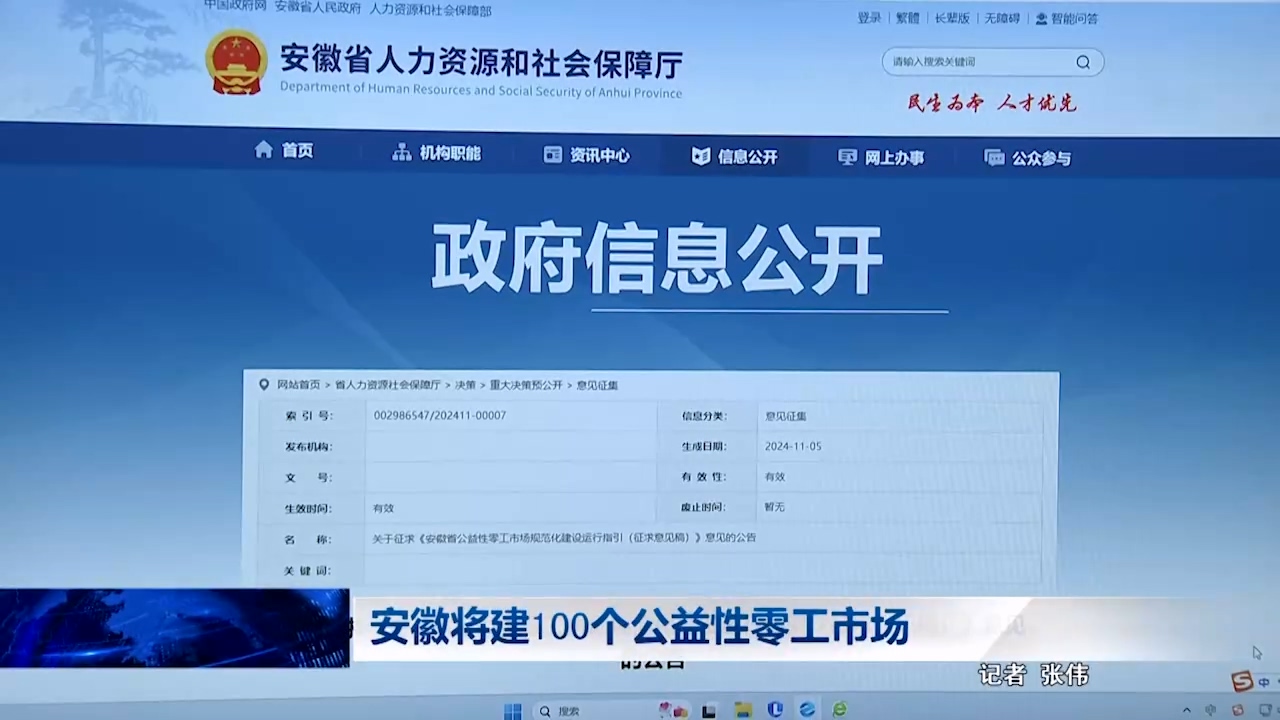Click the magnifier search icon in header
The height and width of the screenshot is (720, 1280).
coord(1083,62)
